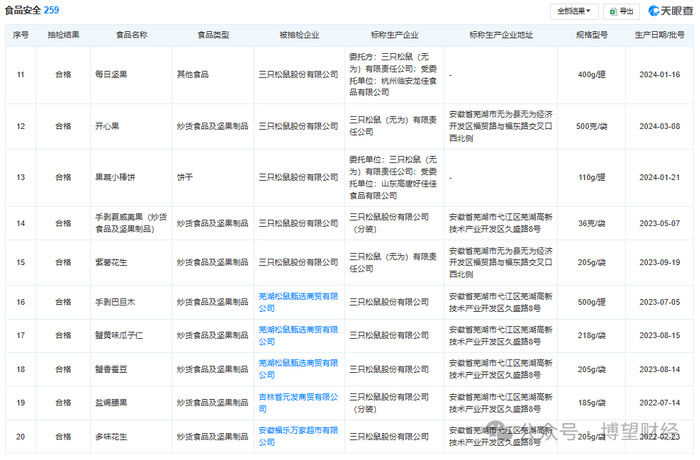Screen dimensions: 700x460
Task: Open the 全部结果 filter dropdown
Action: click(x=574, y=11)
